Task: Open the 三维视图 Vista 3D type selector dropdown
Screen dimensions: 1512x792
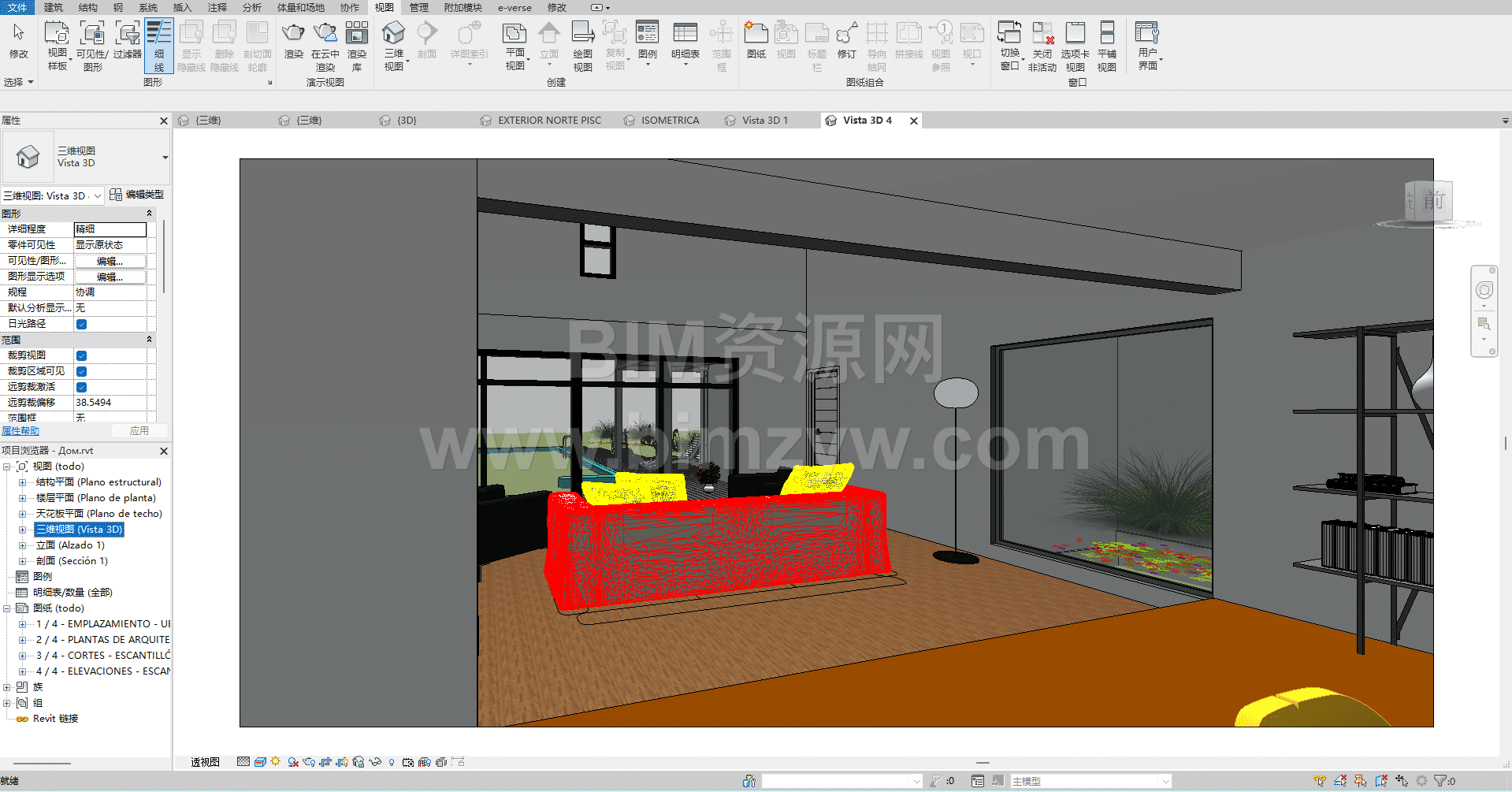Action: [x=165, y=158]
